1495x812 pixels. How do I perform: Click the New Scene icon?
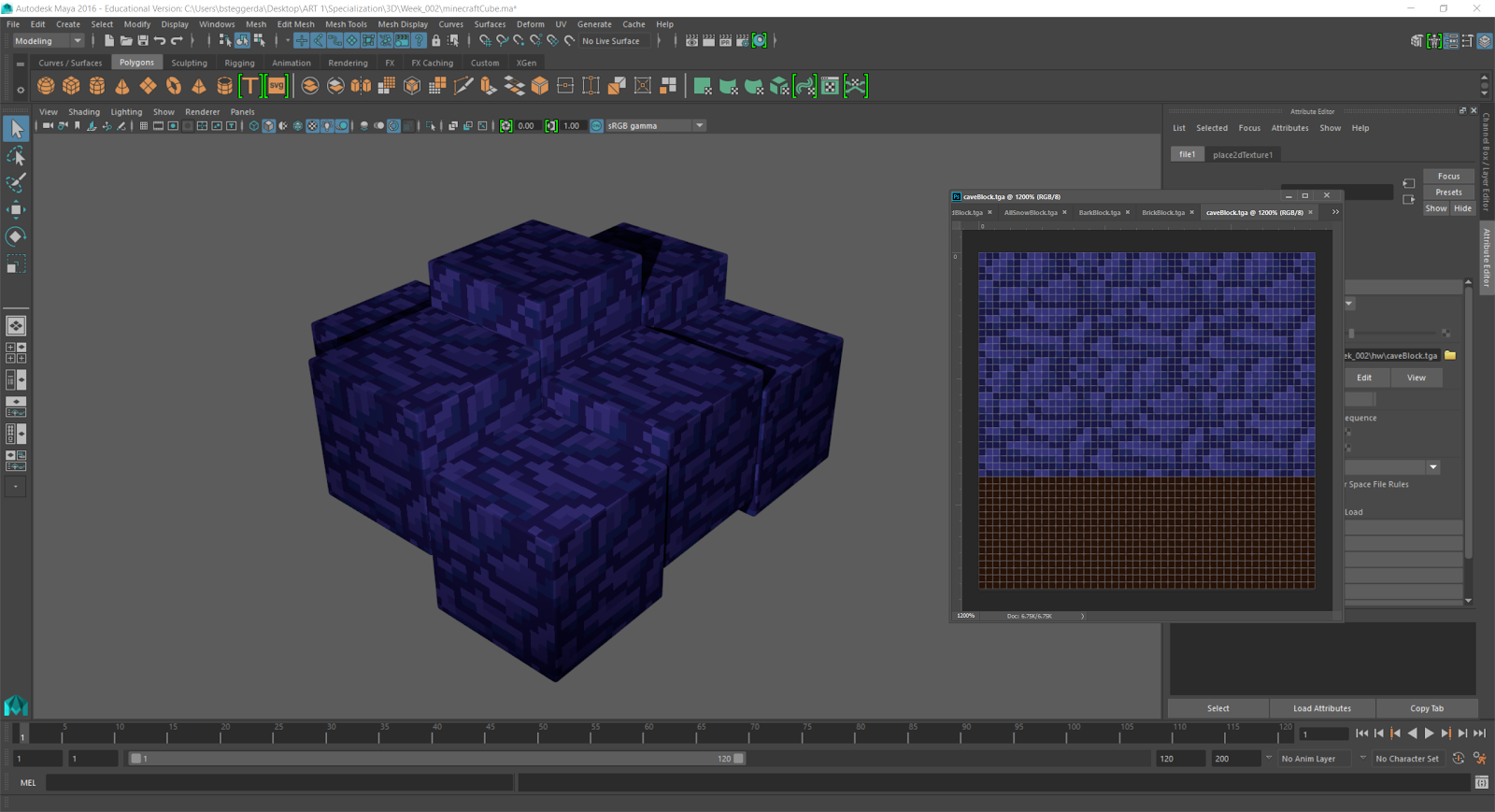point(109,40)
